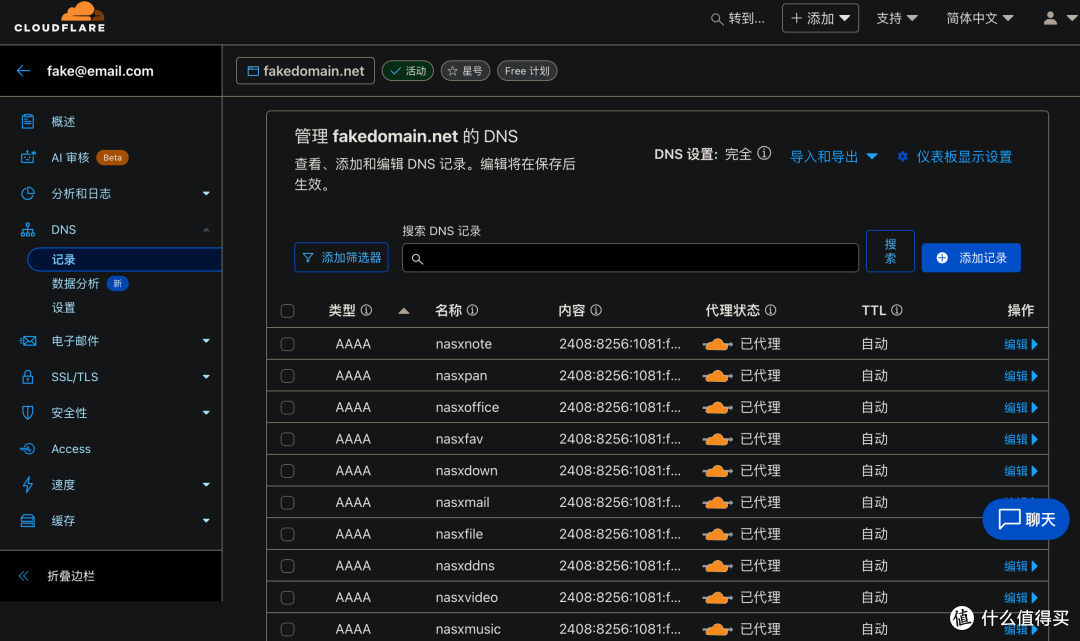Click inside the 搜索 DNS 记录 field

(630, 256)
